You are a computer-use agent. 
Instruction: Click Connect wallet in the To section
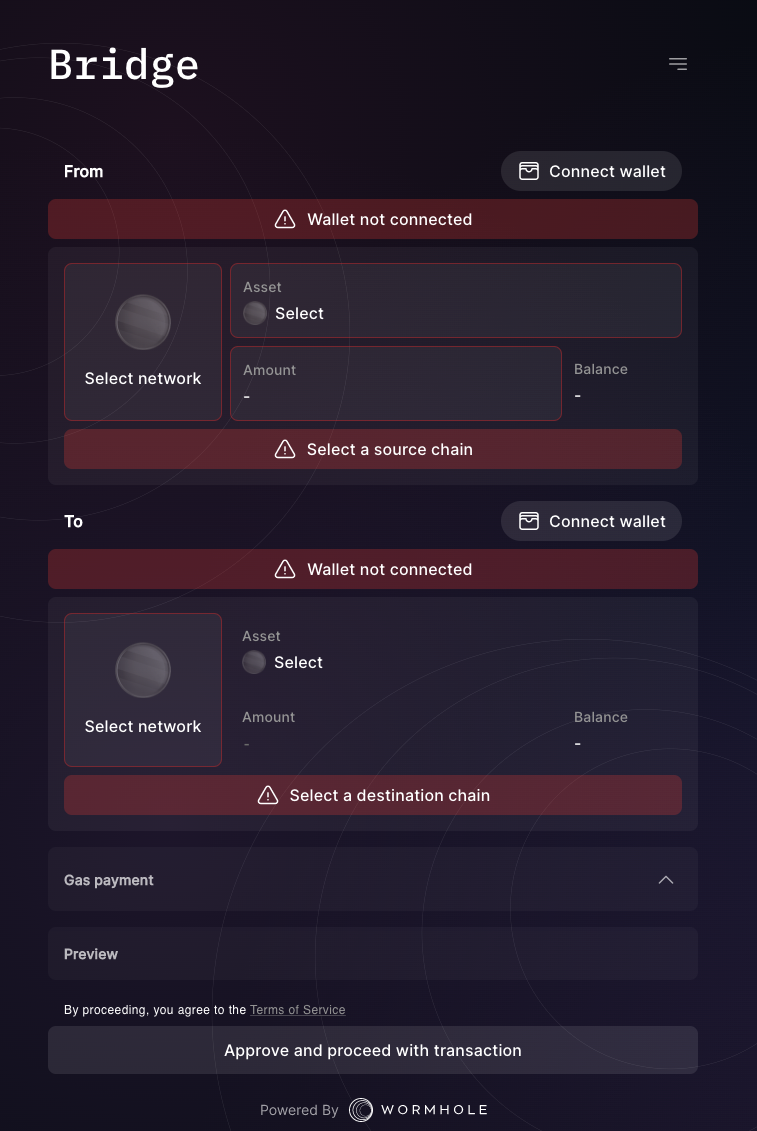click(x=591, y=521)
